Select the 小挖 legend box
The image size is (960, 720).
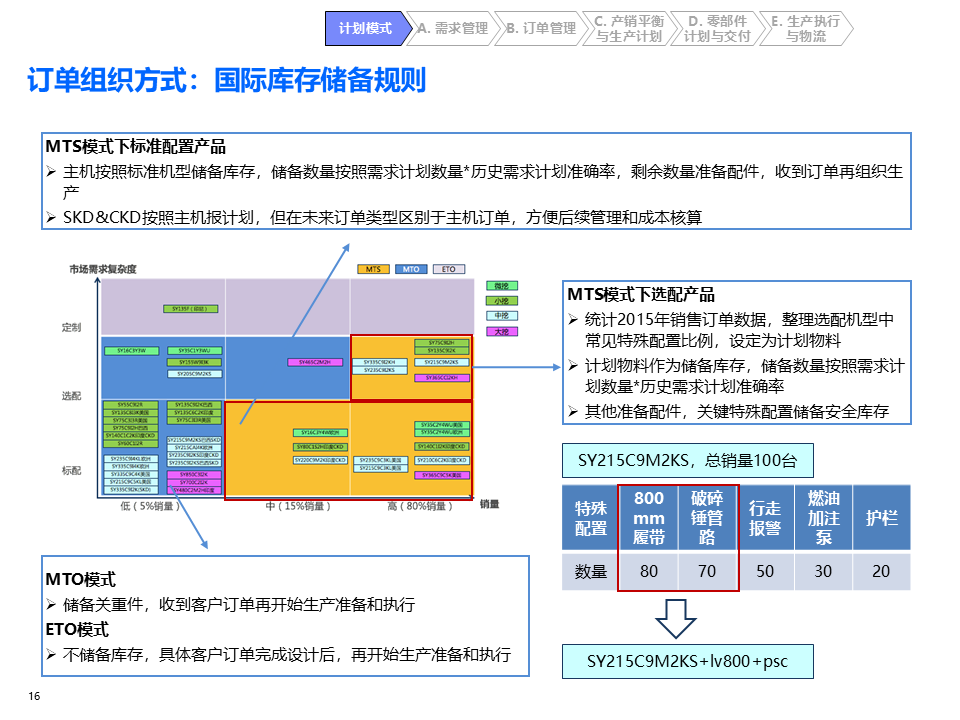click(502, 301)
